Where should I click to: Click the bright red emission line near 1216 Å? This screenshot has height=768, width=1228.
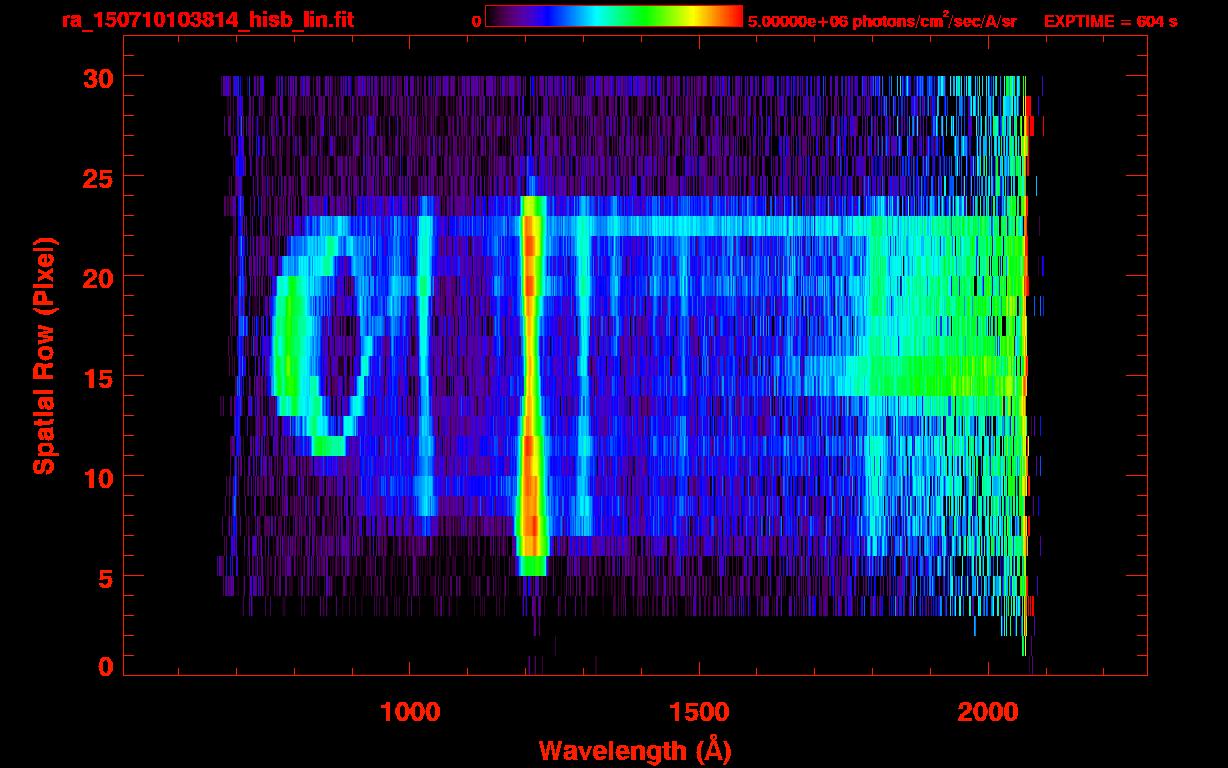[x=531, y=385]
